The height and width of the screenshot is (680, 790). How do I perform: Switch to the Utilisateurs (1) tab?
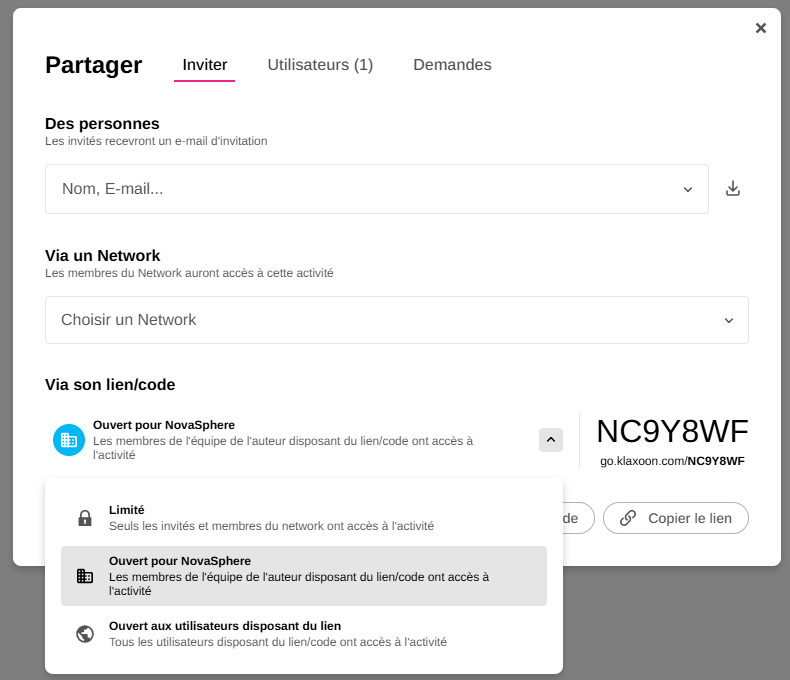[320, 65]
